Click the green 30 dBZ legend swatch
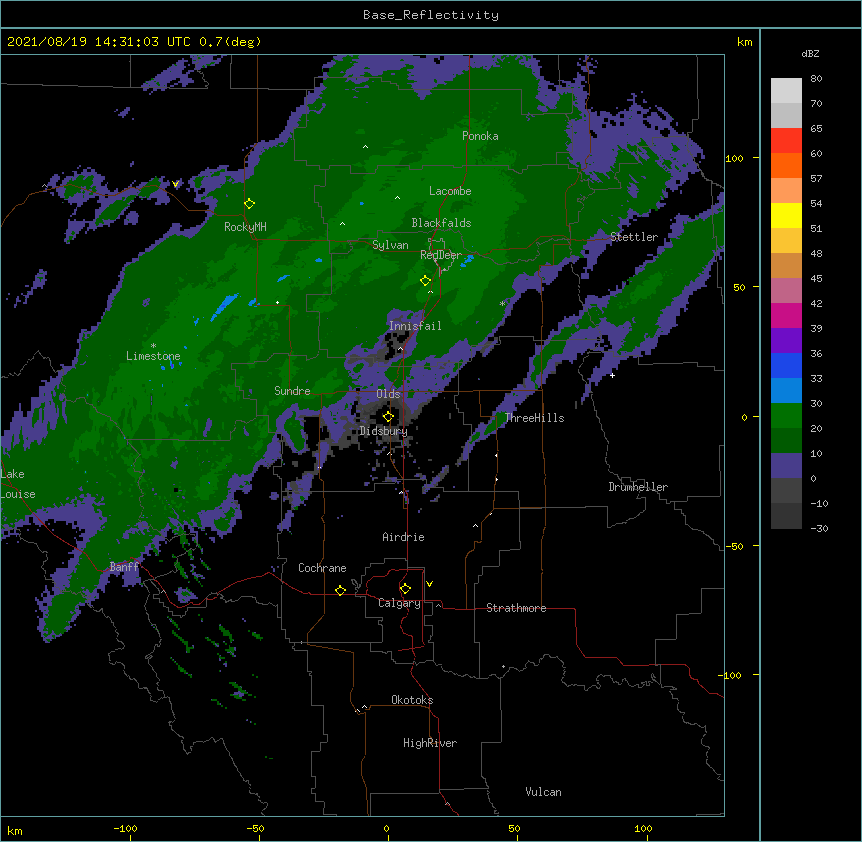Screen dimensions: 862x842 coord(786,416)
